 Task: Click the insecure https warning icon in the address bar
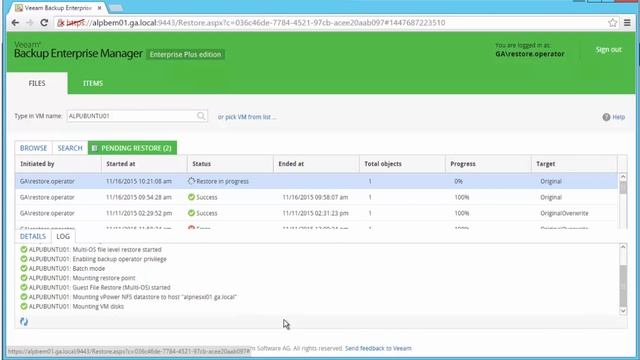[61, 23]
